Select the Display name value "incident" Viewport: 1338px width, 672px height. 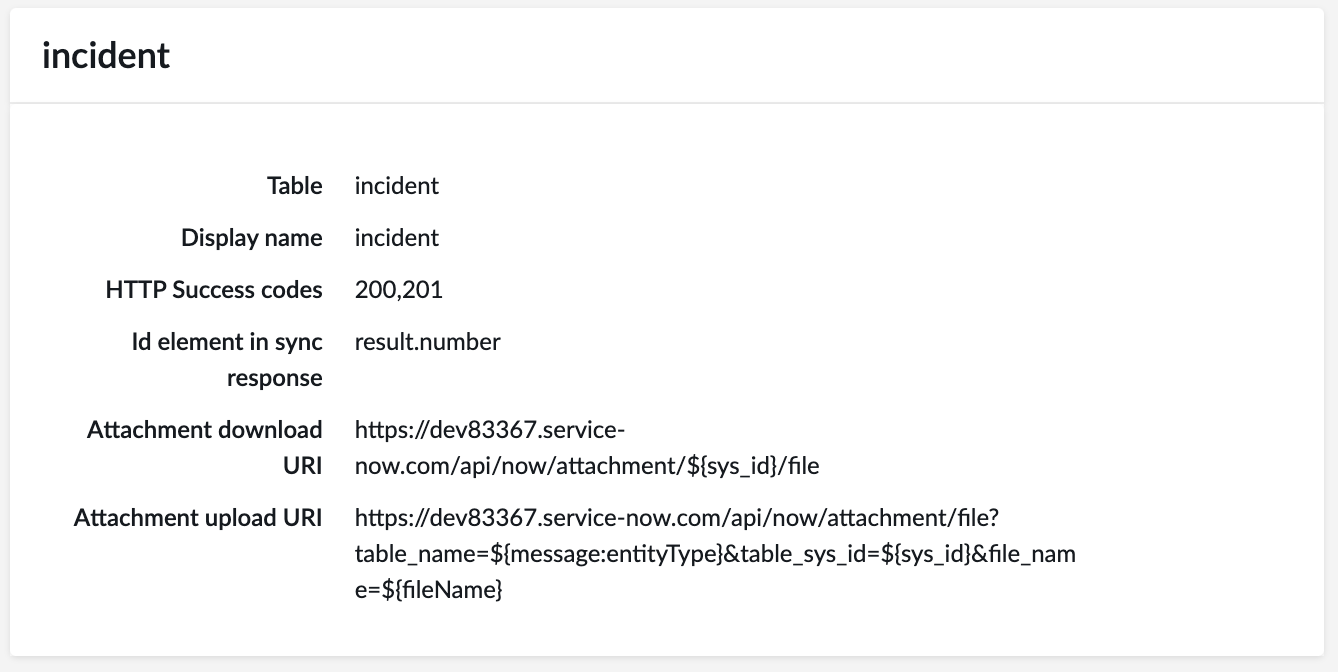pyautogui.click(x=396, y=238)
